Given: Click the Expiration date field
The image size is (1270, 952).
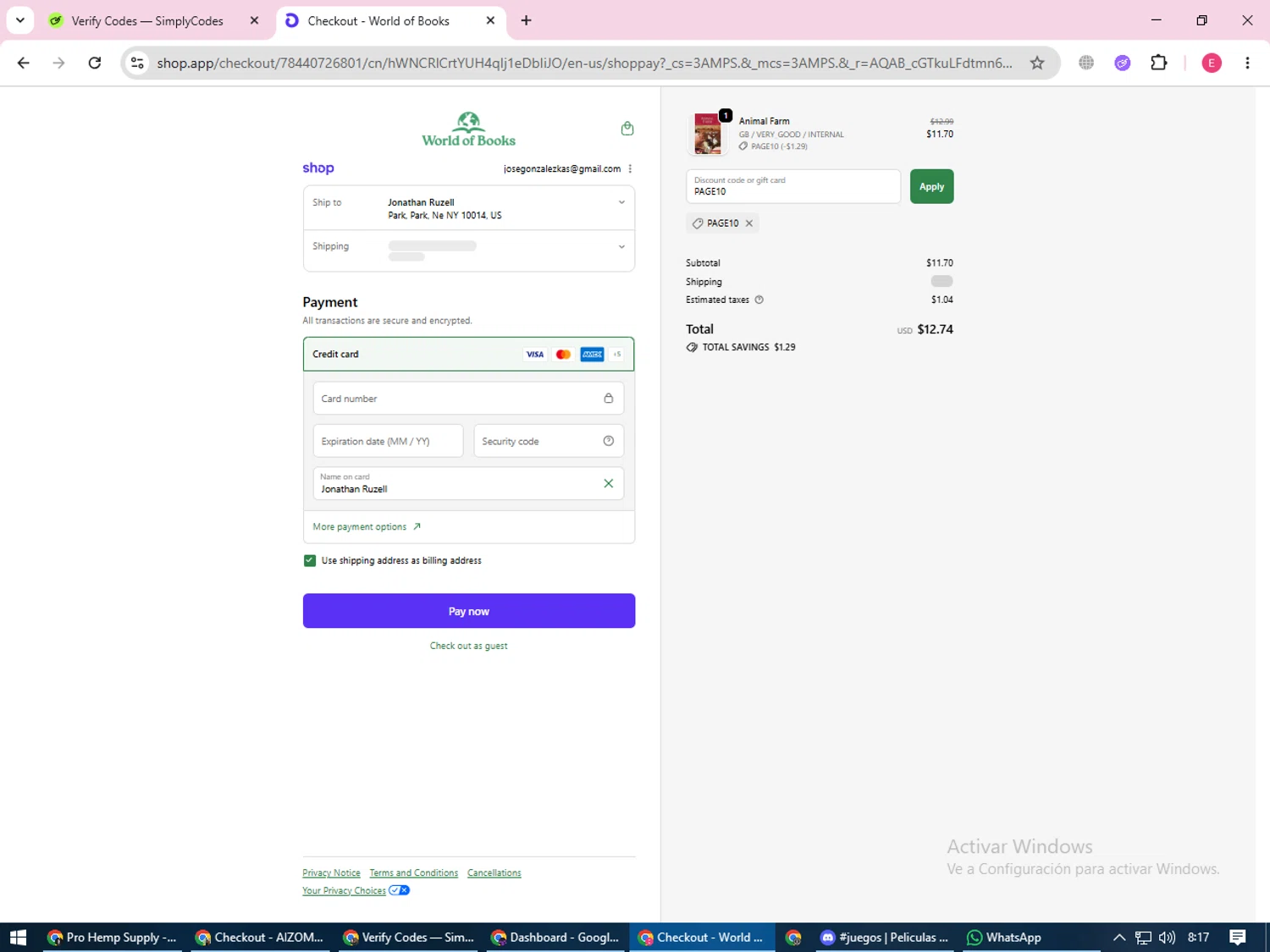Looking at the screenshot, I should coord(388,441).
